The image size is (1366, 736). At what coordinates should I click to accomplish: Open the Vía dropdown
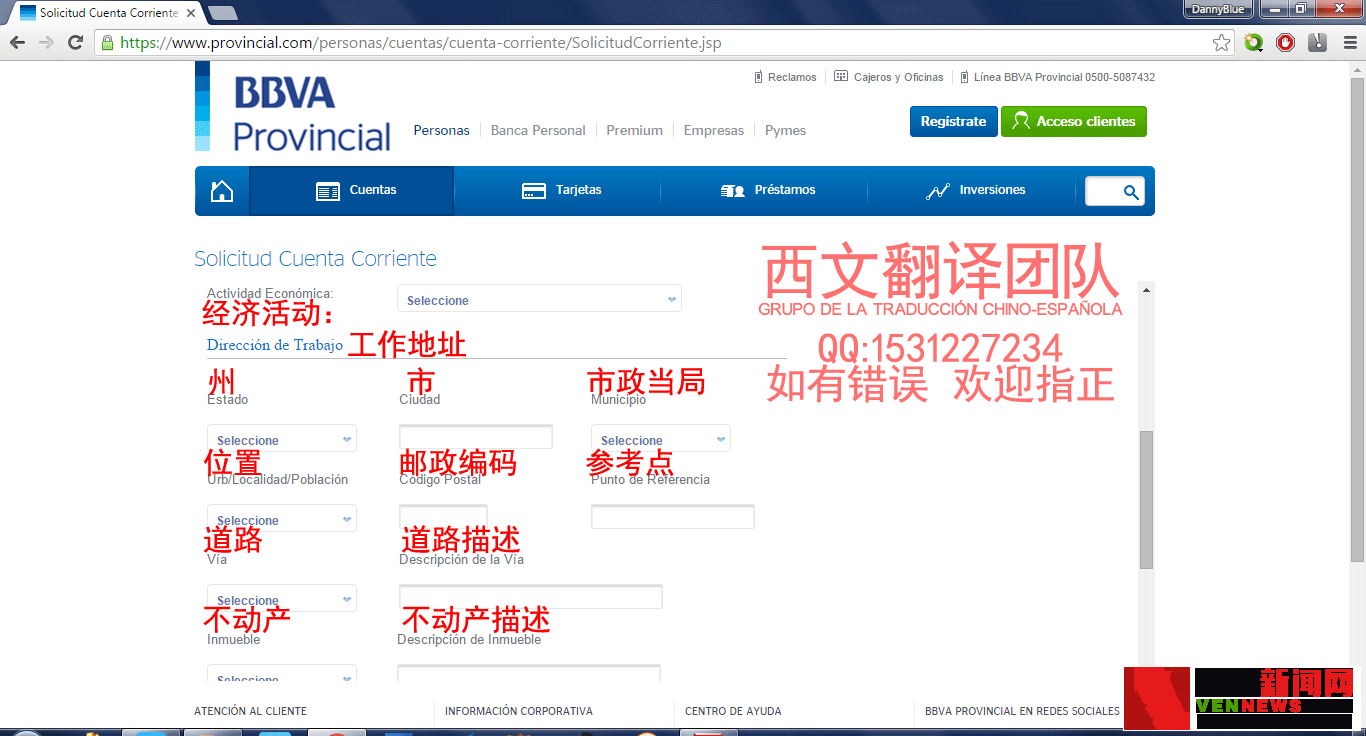click(281, 598)
